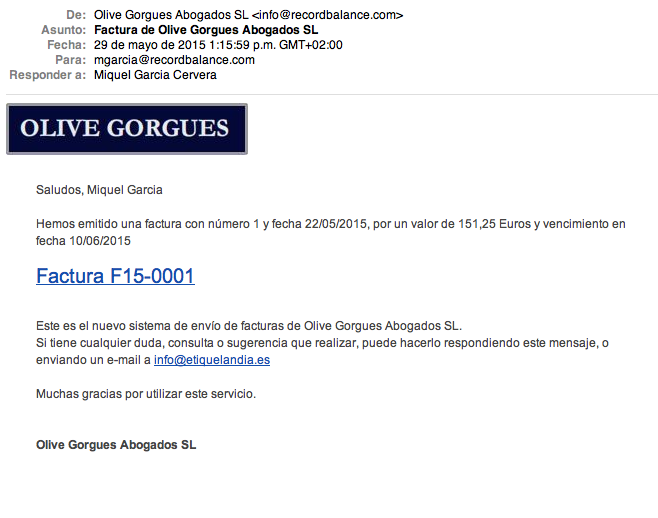The height and width of the screenshot is (518, 658).
Task: Click the greeting Saludos, Miquel Garcia
Action: [x=99, y=190]
